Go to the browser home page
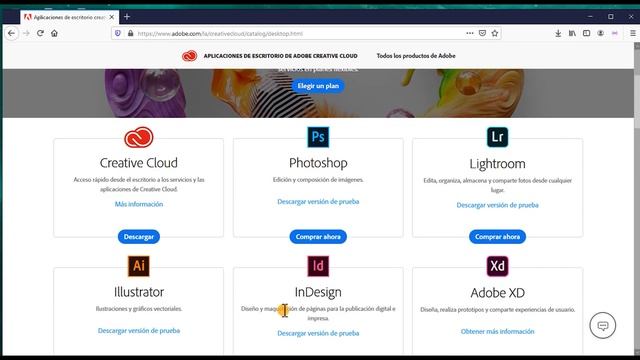 (54, 33)
